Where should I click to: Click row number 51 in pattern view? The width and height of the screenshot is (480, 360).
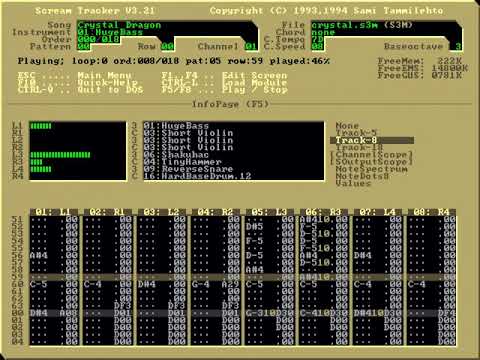point(17,219)
